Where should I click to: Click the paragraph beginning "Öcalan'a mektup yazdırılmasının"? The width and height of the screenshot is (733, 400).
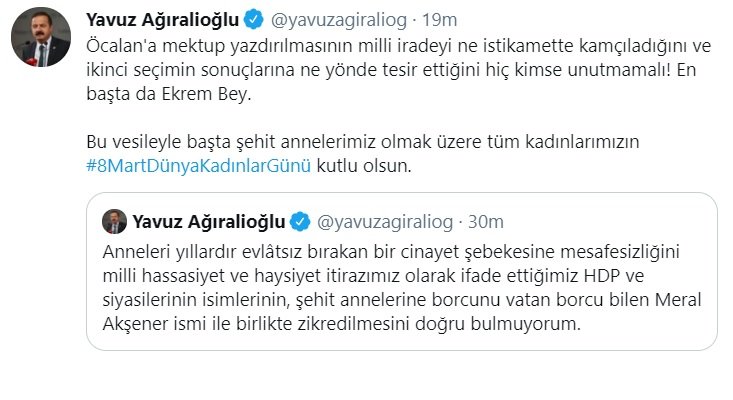click(399, 70)
